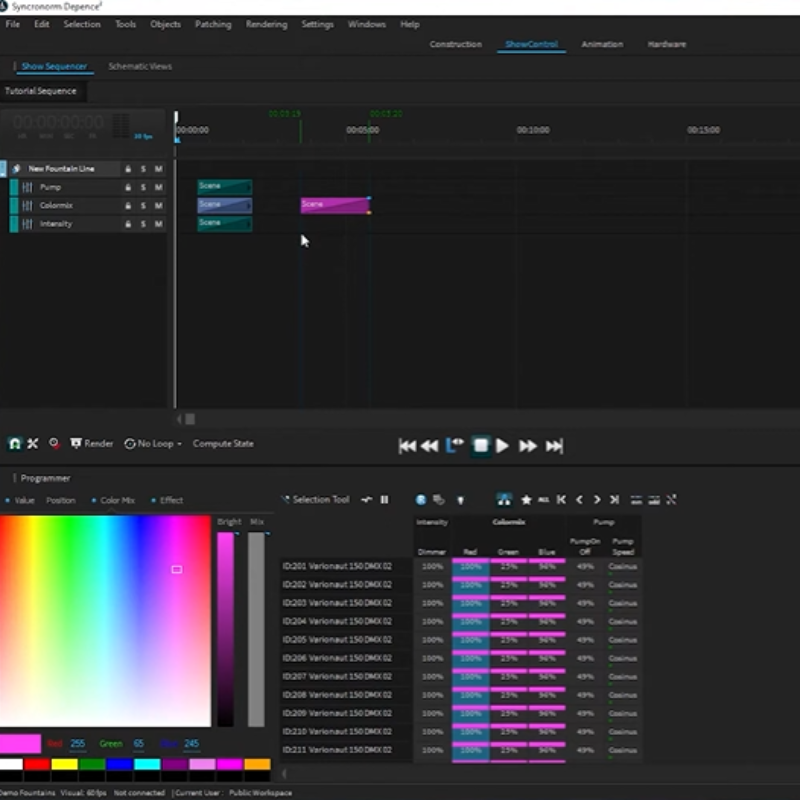This screenshot has height=800, width=800.
Task: Click the Compute State button
Action: (x=223, y=443)
